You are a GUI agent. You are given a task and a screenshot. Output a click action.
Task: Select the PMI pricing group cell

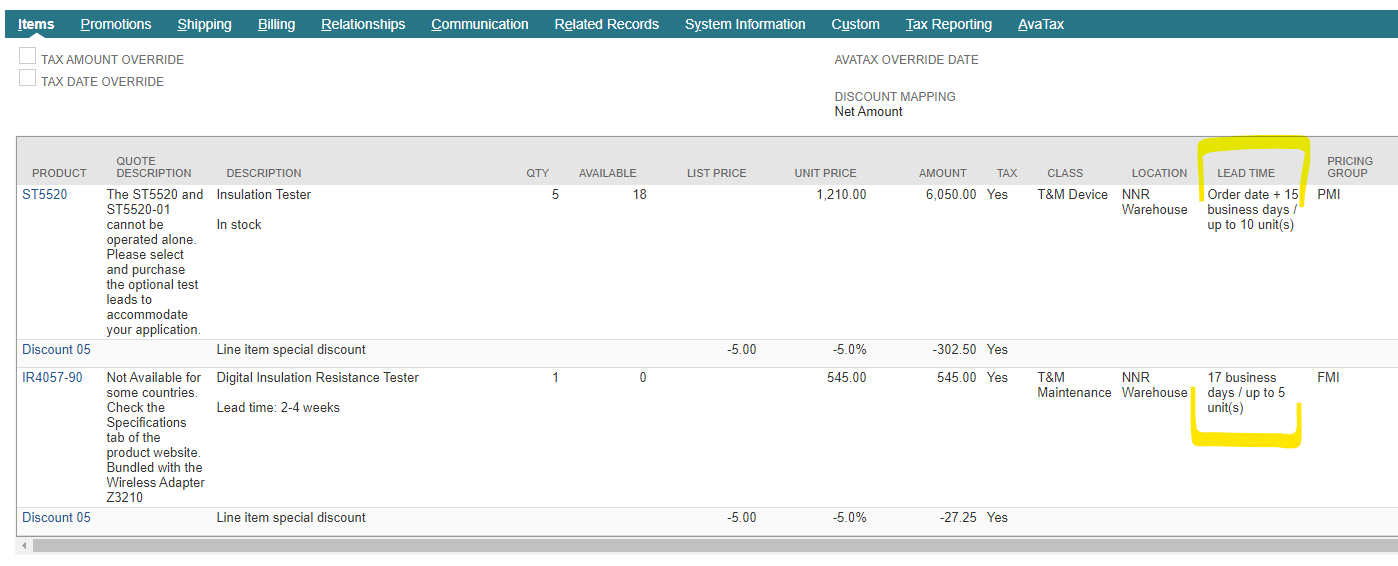[x=1329, y=195]
